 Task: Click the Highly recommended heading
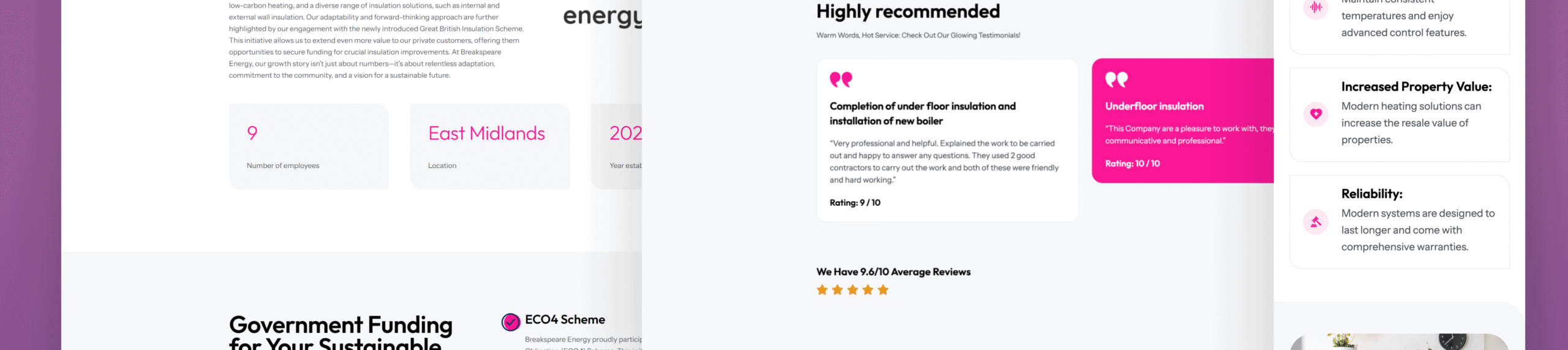pyautogui.click(x=908, y=11)
